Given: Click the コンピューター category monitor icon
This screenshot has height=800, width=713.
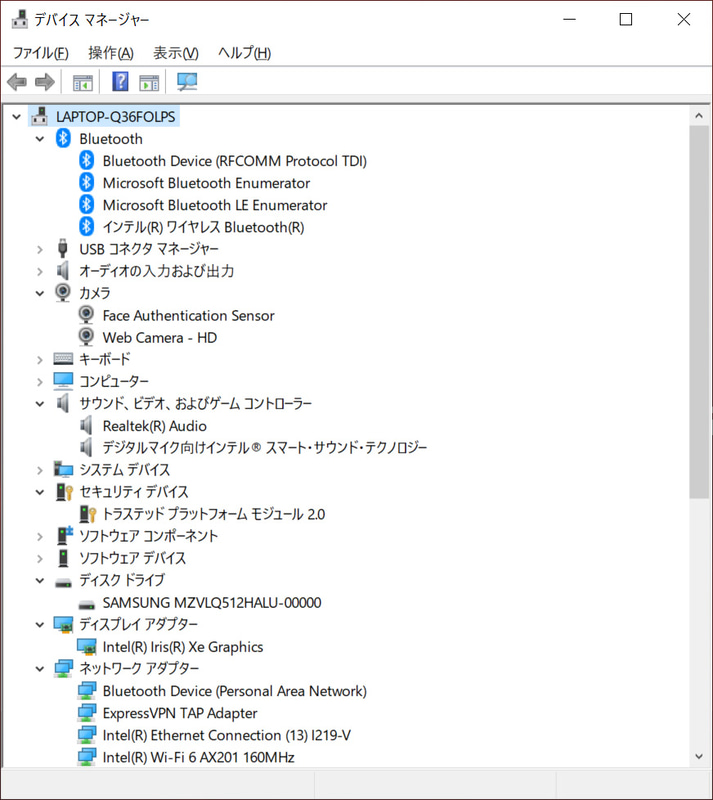Looking at the screenshot, I should 63,381.
